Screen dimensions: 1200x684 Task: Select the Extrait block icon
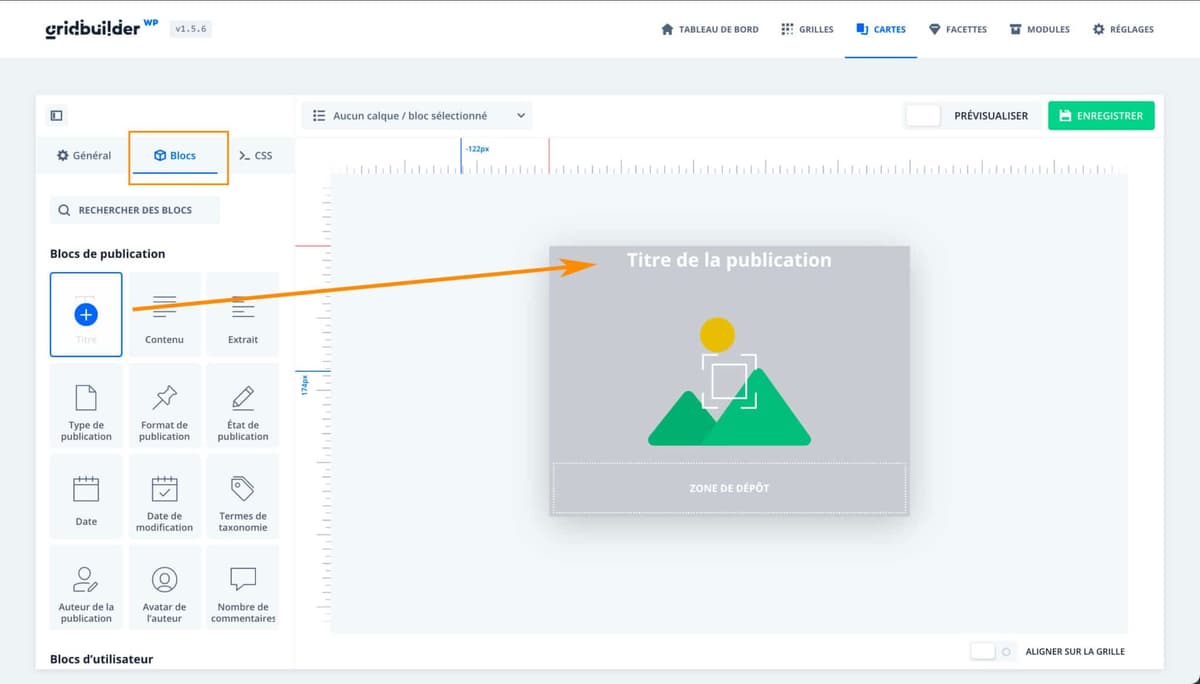click(x=242, y=313)
